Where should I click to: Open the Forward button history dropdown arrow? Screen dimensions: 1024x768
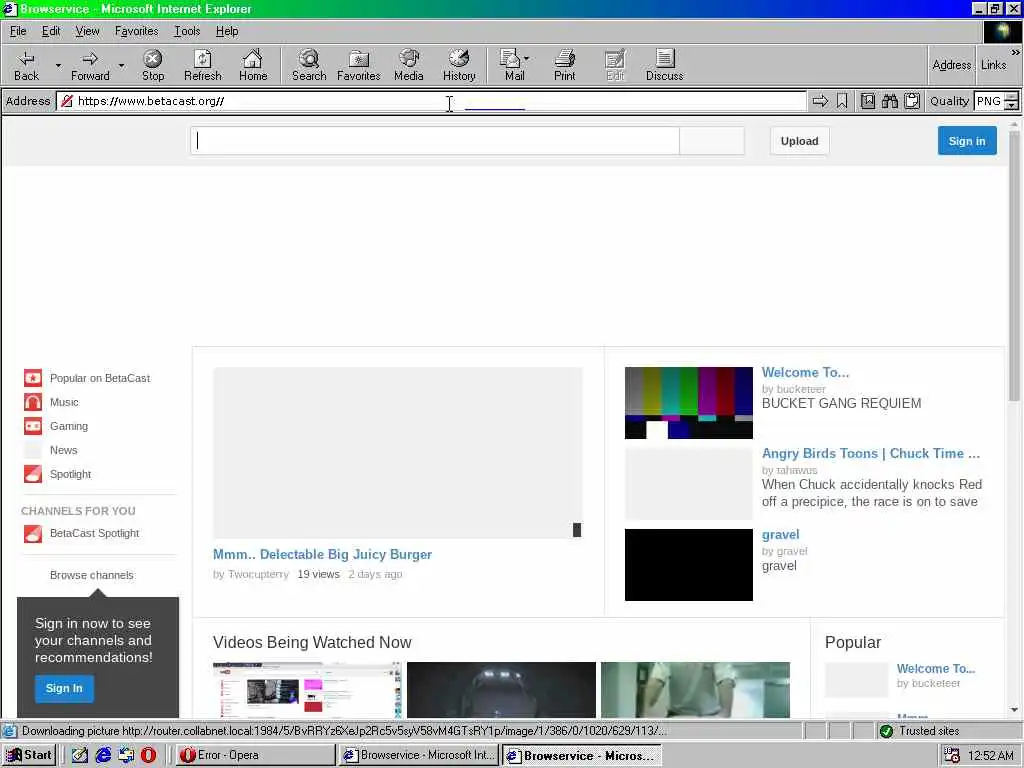coord(121,65)
